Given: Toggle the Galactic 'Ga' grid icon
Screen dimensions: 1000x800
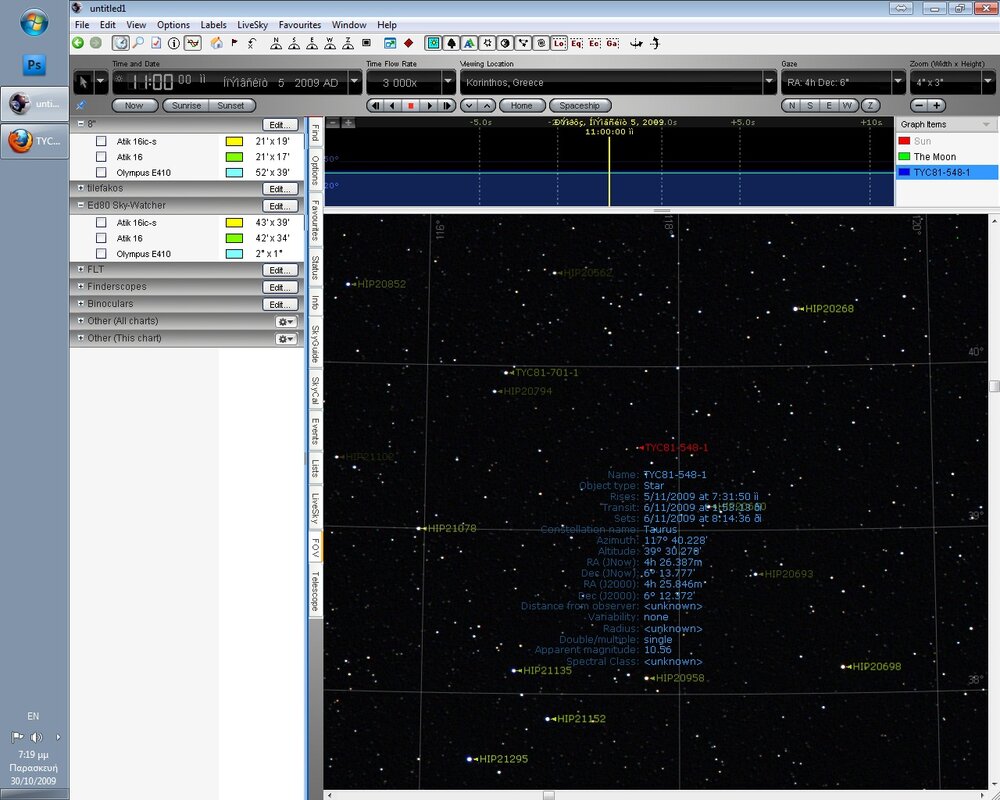Looking at the screenshot, I should pos(612,43).
